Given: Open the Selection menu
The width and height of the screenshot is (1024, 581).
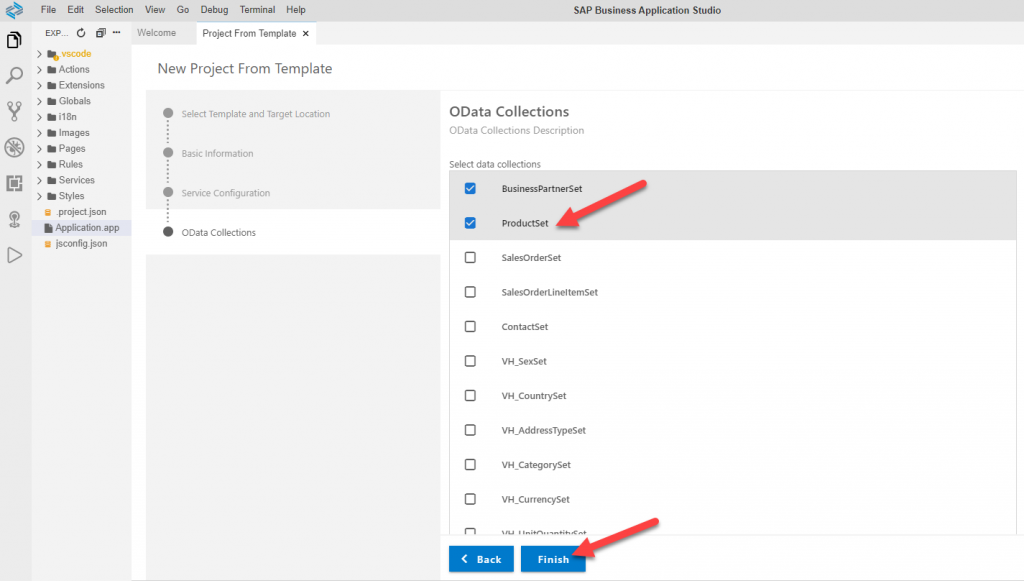Looking at the screenshot, I should click(114, 10).
